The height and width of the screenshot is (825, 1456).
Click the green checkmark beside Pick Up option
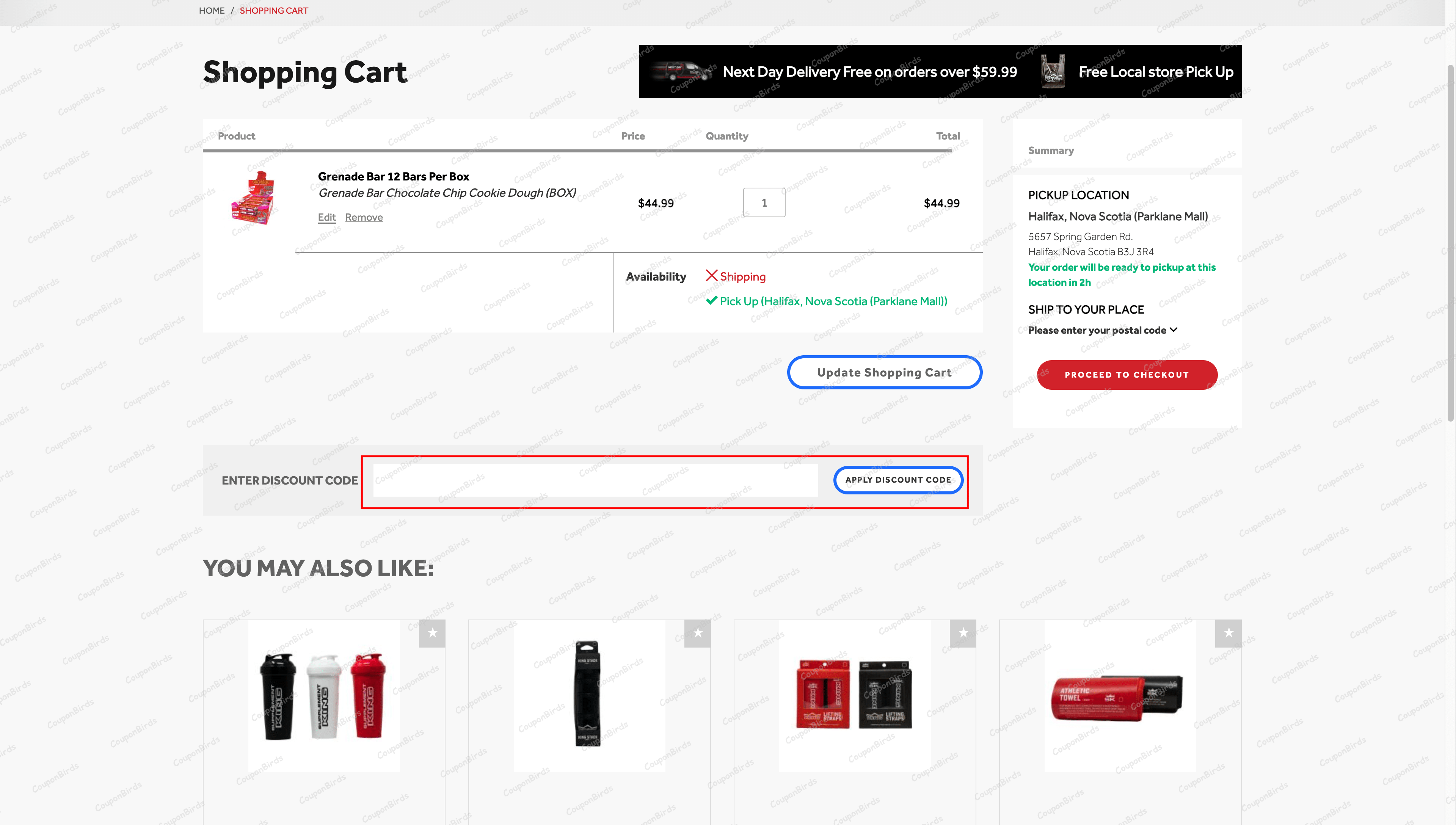pos(712,300)
